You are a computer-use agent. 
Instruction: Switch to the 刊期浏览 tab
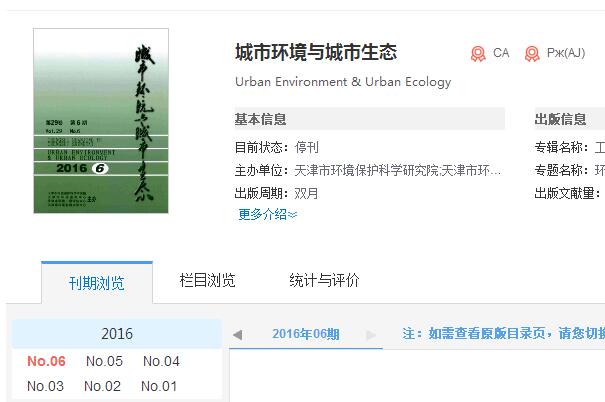97,283
